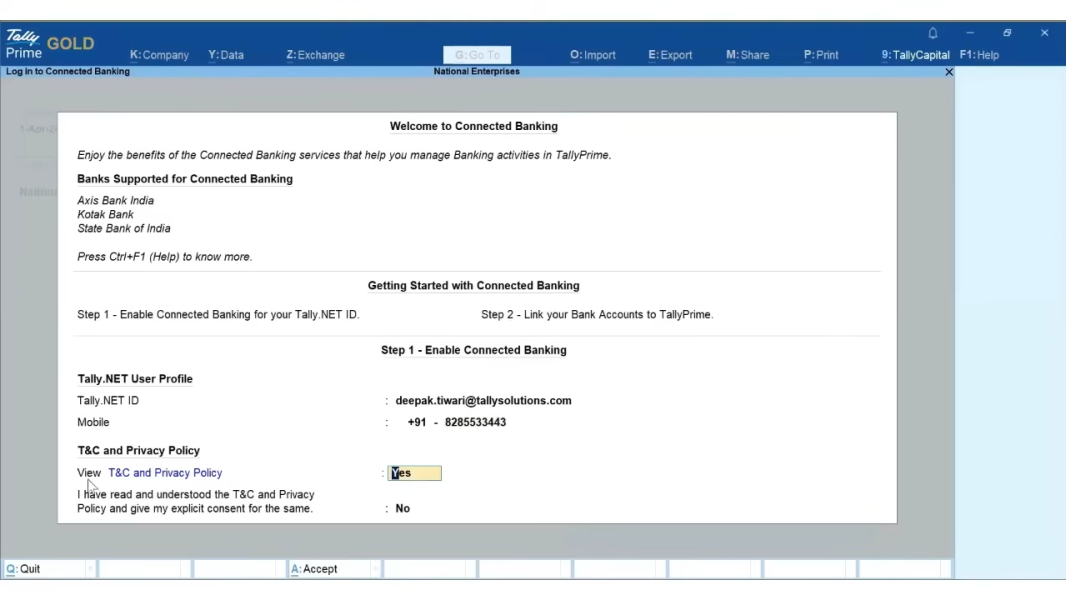This screenshot has height=600, width=1066.
Task: Click the Step 2 Link your Bank Accounts text
Action: tap(598, 315)
